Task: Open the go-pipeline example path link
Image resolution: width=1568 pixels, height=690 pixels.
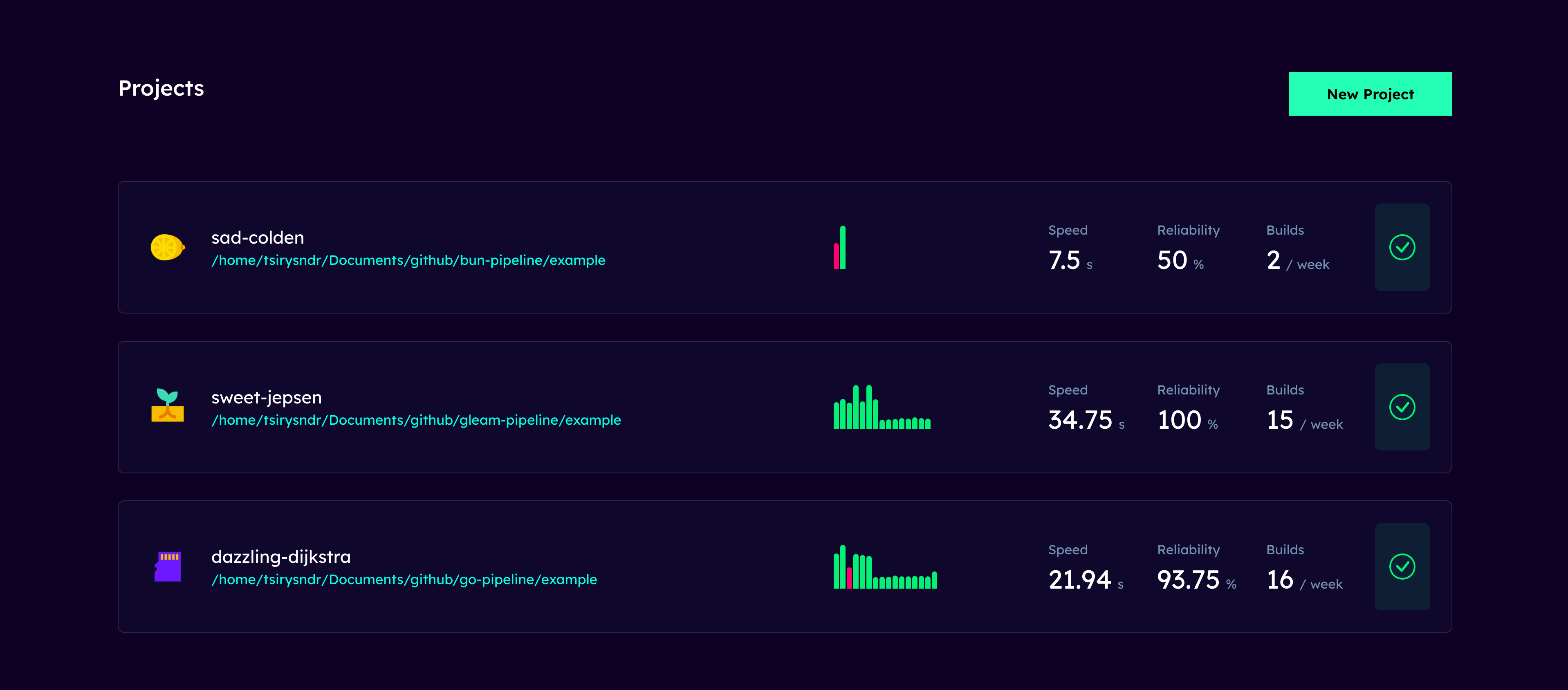Action: coord(404,580)
